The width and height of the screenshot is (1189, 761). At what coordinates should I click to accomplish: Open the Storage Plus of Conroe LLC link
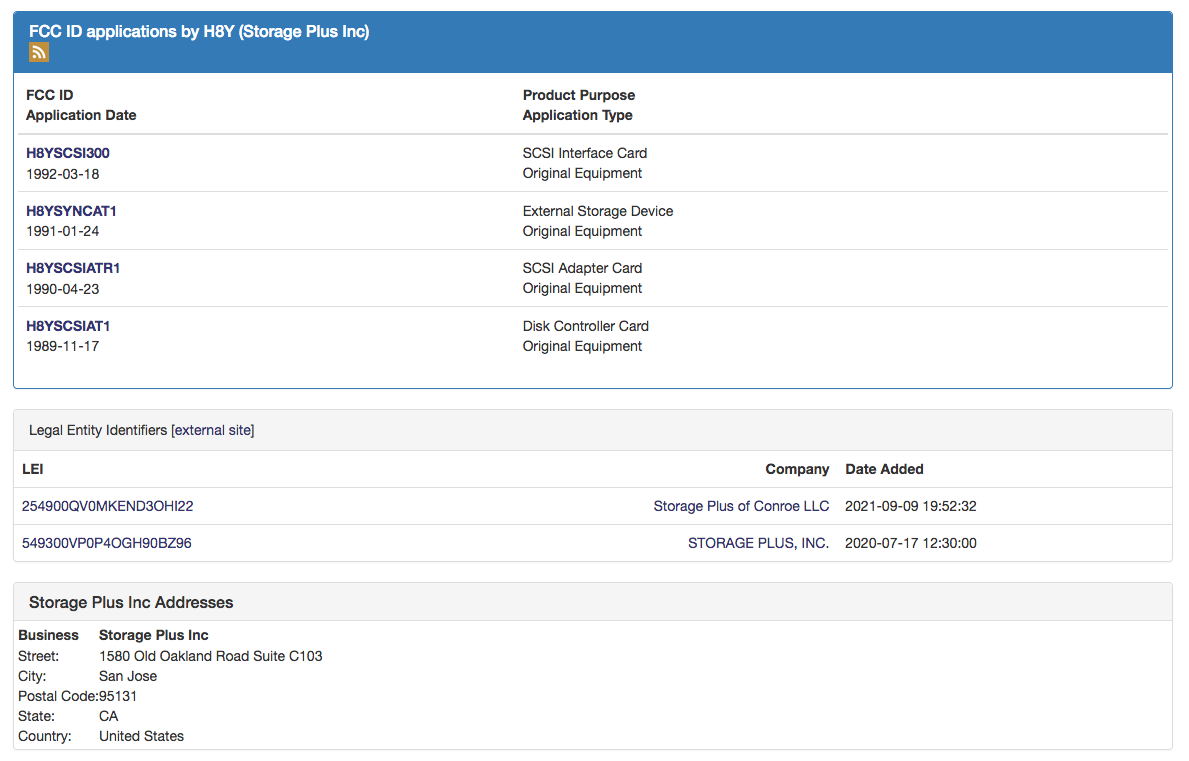741,506
